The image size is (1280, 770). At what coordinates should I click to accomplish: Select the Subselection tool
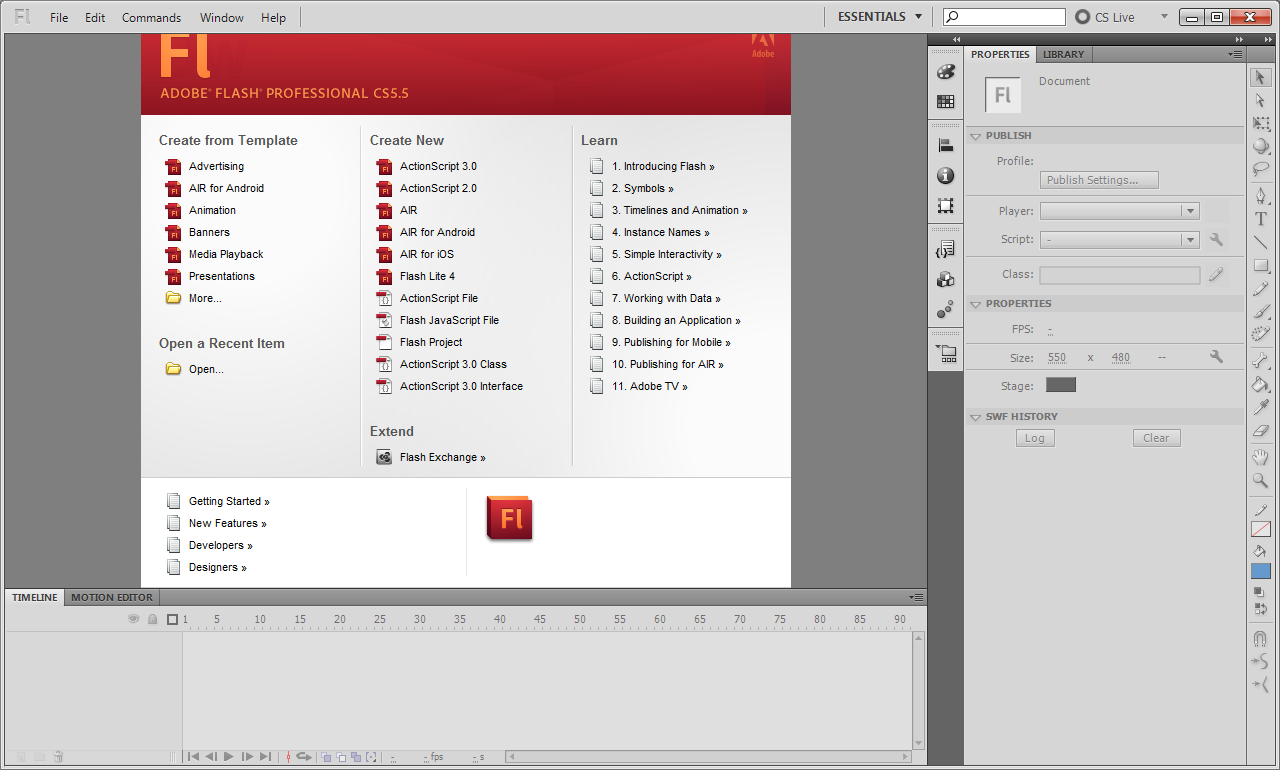pos(1260,100)
